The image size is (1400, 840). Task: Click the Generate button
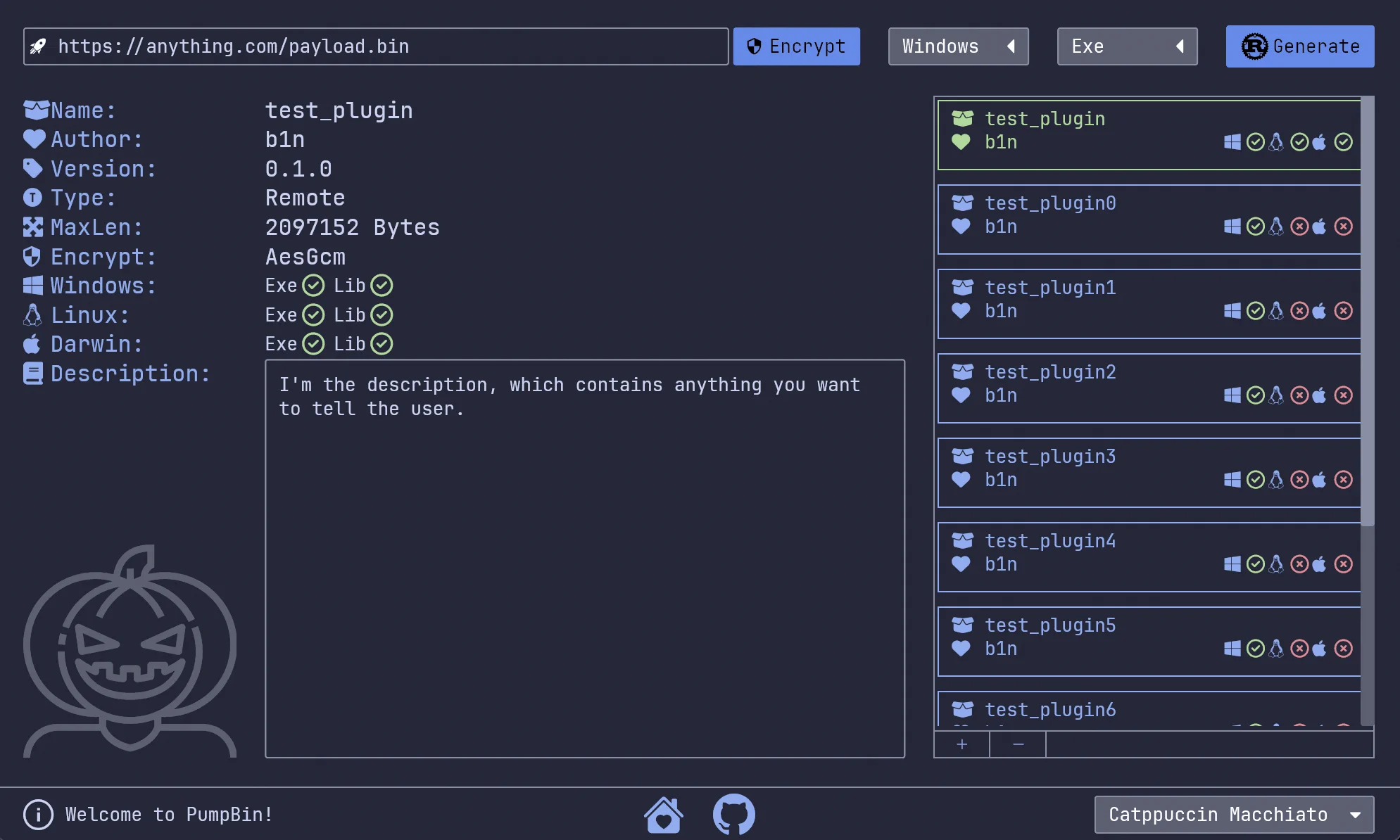pos(1300,46)
